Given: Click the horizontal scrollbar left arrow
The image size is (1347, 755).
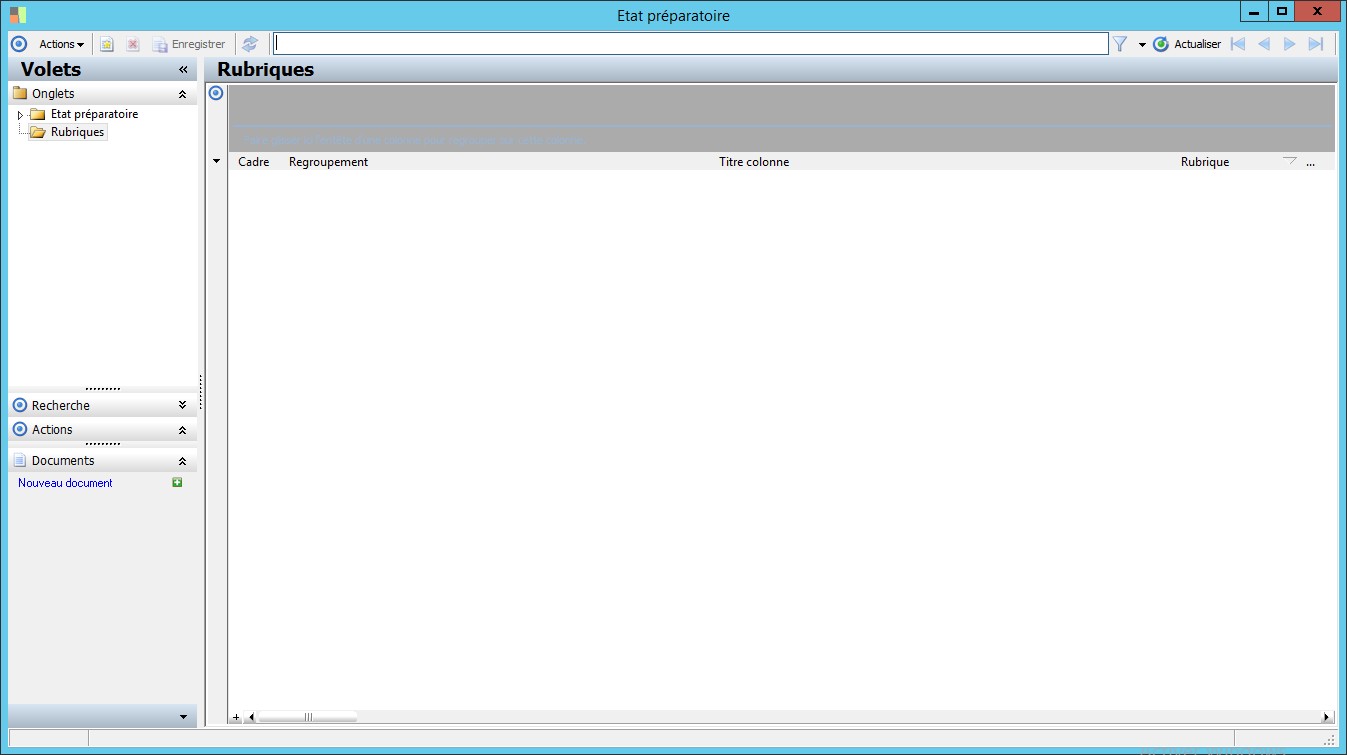Looking at the screenshot, I should pos(250,717).
